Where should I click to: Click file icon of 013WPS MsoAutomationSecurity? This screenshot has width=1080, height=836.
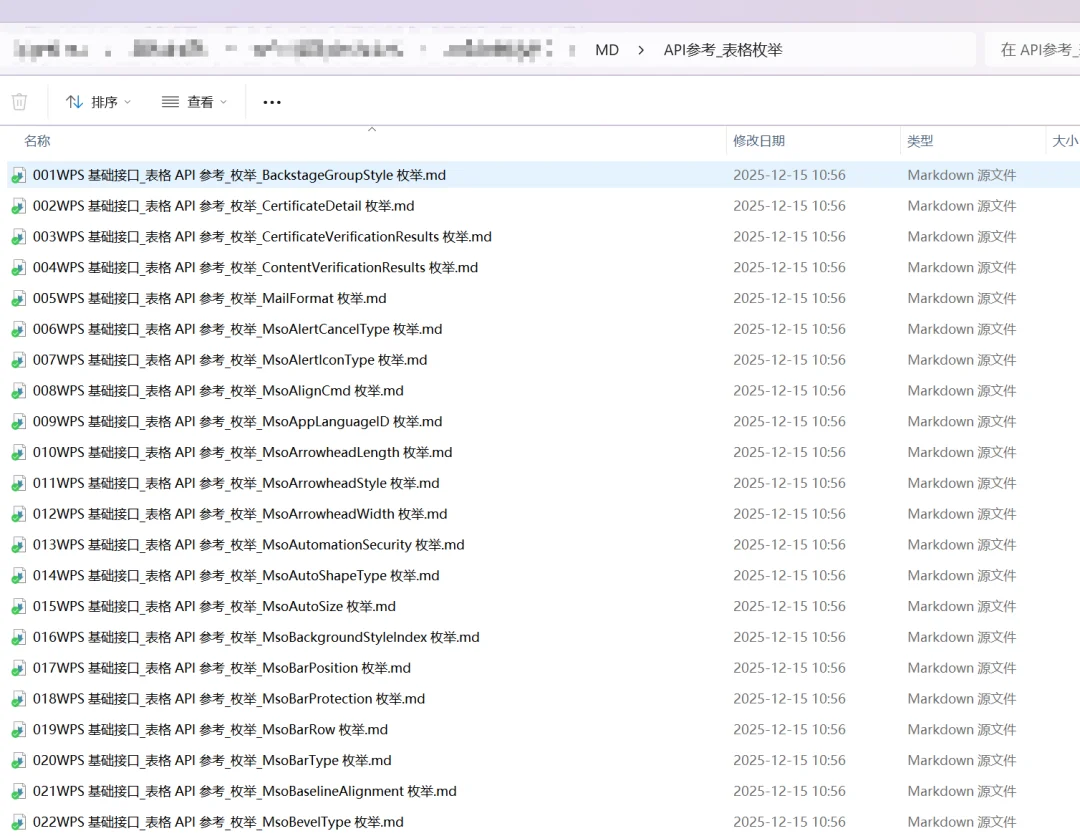pos(19,545)
